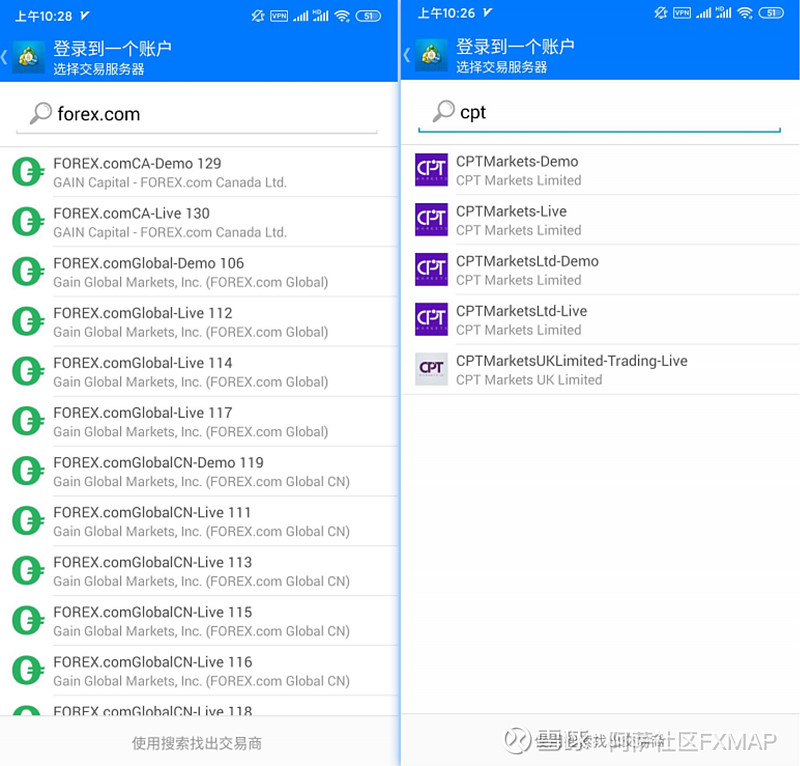Tap green logo of FOREX.comGlobalCN-Live 111
The height and width of the screenshot is (766, 800).
pos(28,521)
